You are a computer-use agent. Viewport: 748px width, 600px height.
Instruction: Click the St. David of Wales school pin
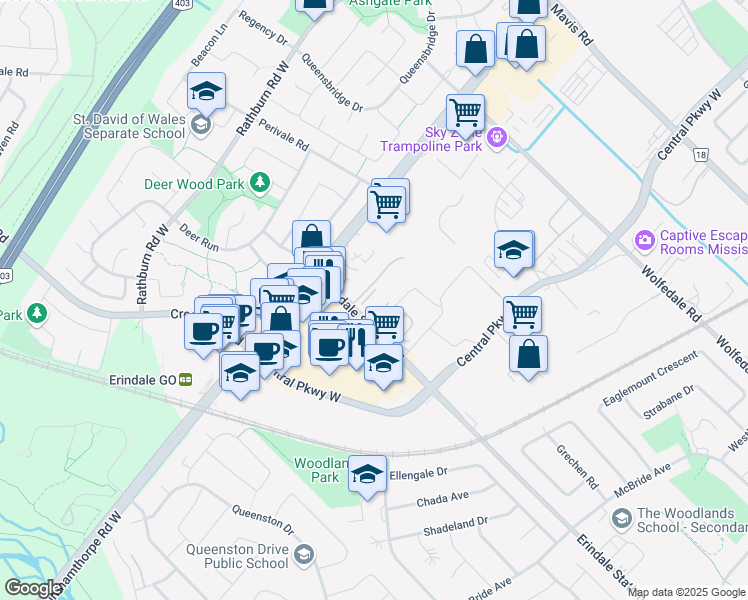(201, 124)
